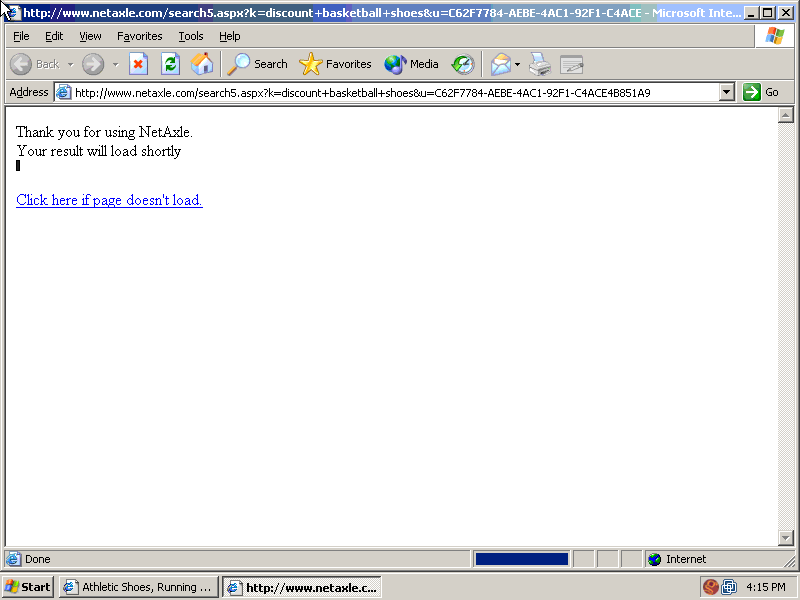The height and width of the screenshot is (600, 800).
Task: Click 'Your result will load shortly' text
Action: (98, 151)
